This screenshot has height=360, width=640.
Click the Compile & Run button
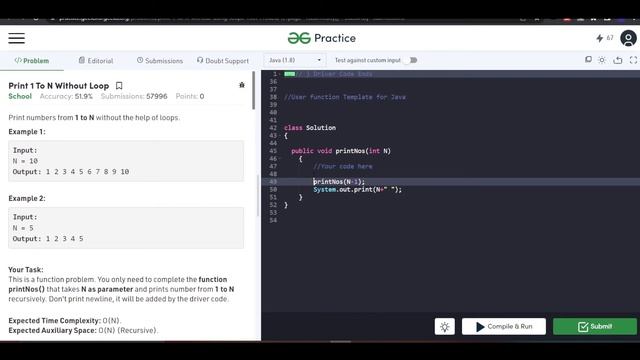504,327
